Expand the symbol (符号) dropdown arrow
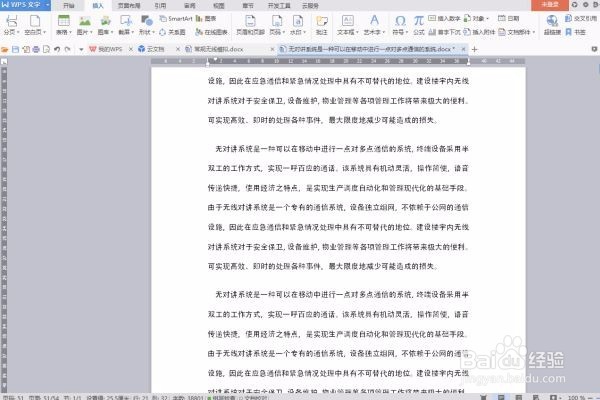This screenshot has width=600, height=400. pos(407,32)
